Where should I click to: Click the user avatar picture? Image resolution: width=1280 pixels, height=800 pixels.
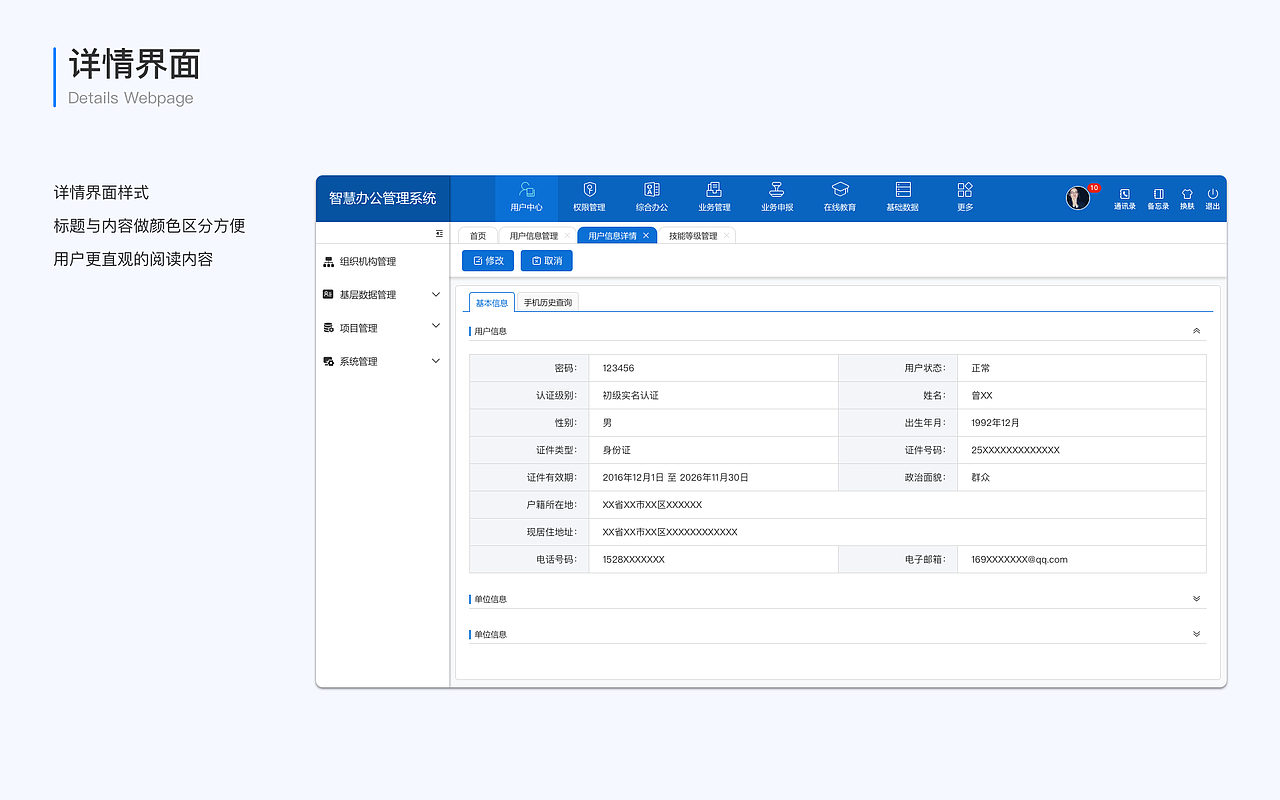point(1077,198)
